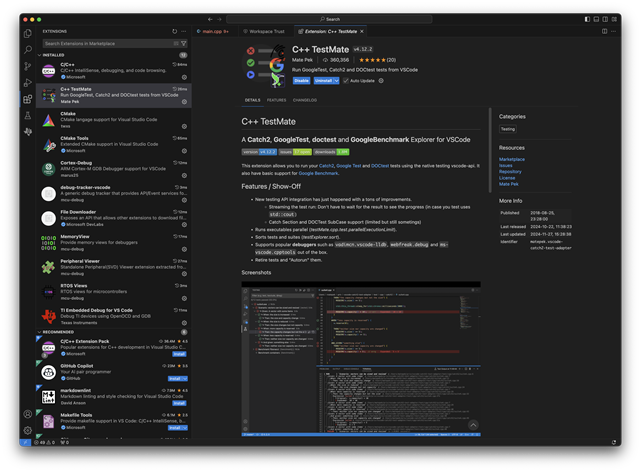Image resolution: width=640 pixels, height=471 pixels.
Task: Toggle primary sidebar visibility
Action: coord(587,19)
